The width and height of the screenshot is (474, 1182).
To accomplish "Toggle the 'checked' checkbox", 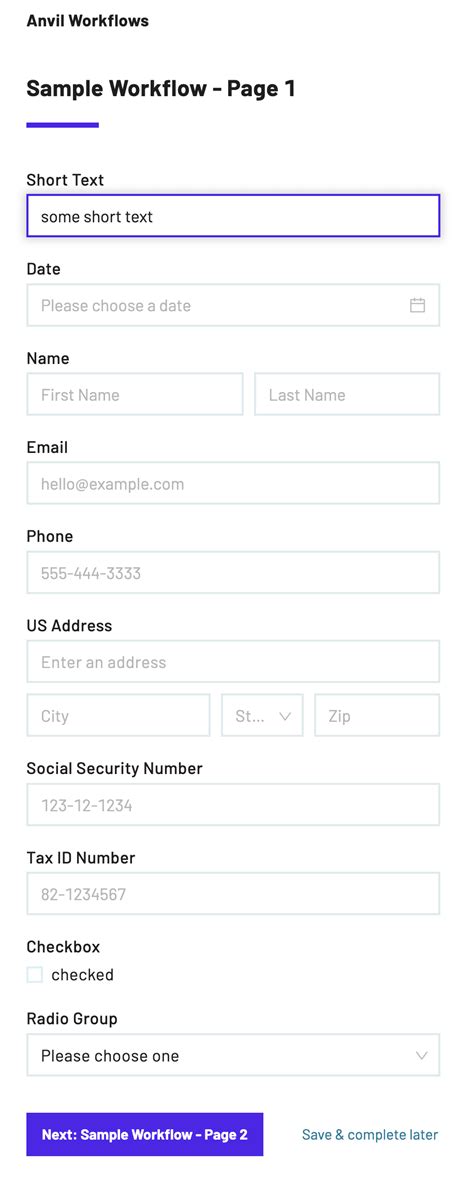I will coord(35,975).
